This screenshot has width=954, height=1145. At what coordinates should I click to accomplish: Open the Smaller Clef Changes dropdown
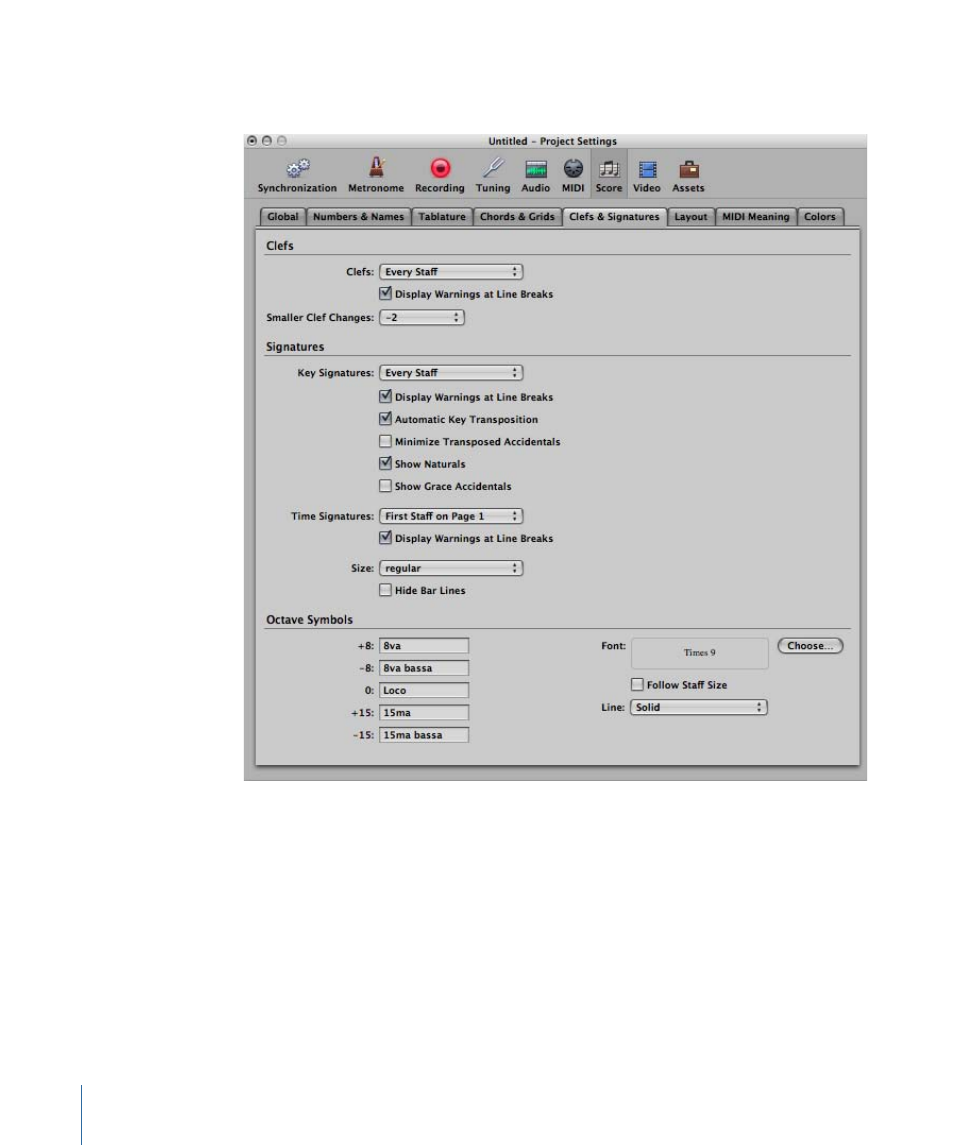pos(421,318)
